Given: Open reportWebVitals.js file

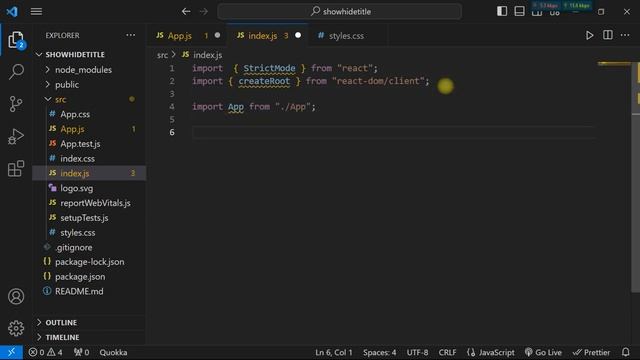Looking at the screenshot, I should 89,203.
